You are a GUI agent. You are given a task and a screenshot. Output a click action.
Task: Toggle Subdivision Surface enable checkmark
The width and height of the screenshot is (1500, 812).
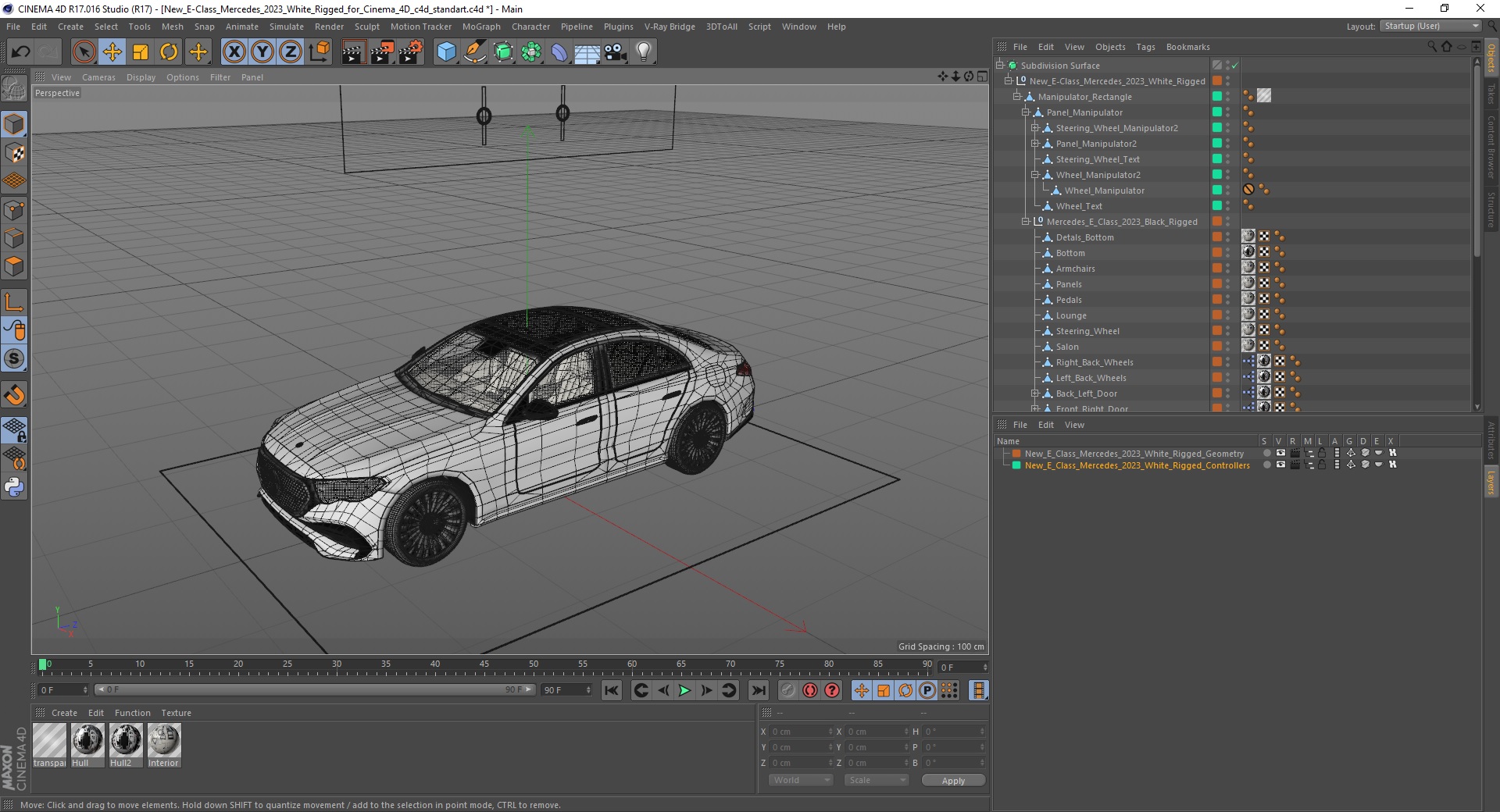(x=1235, y=66)
